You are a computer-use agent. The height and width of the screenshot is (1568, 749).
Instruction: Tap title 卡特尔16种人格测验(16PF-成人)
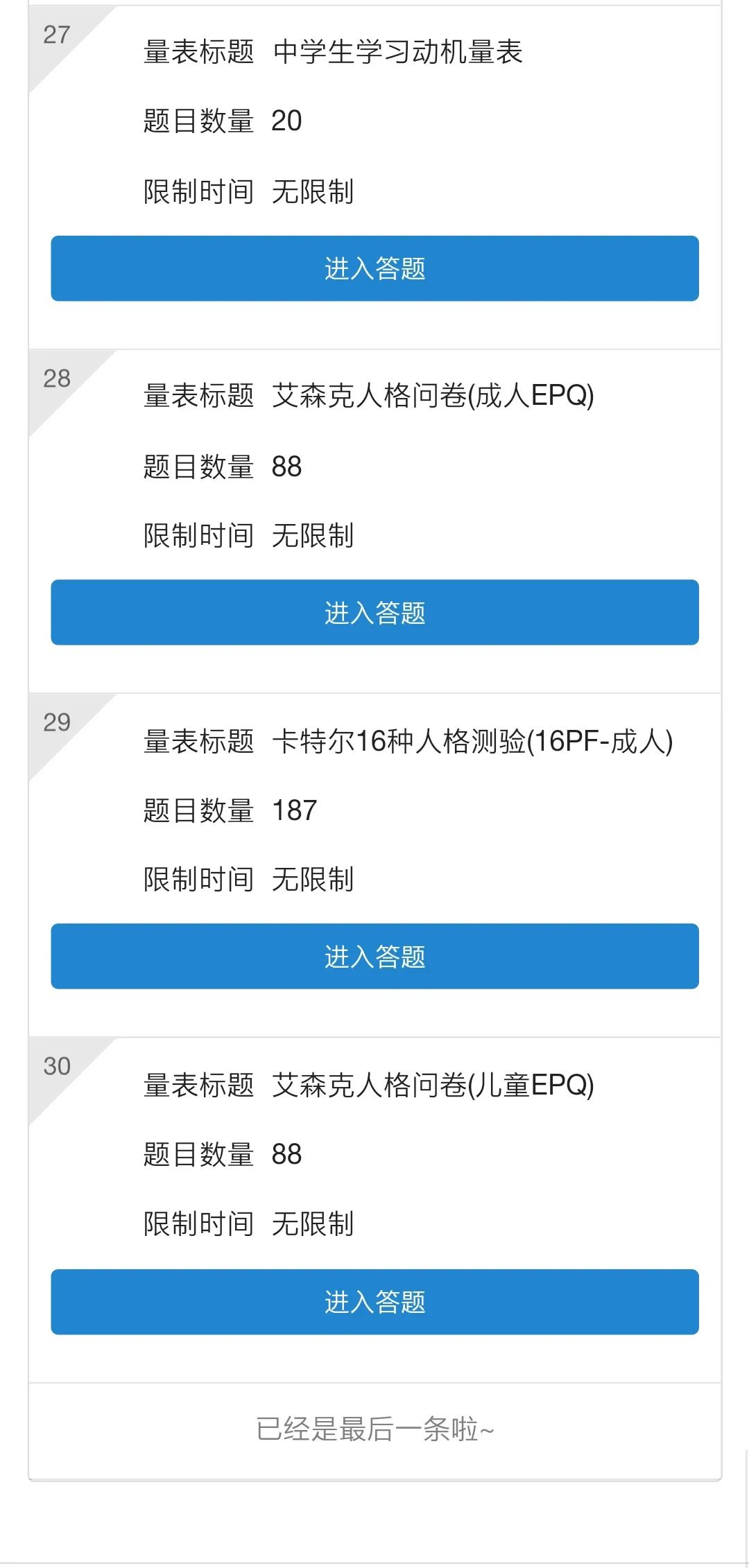click(472, 741)
